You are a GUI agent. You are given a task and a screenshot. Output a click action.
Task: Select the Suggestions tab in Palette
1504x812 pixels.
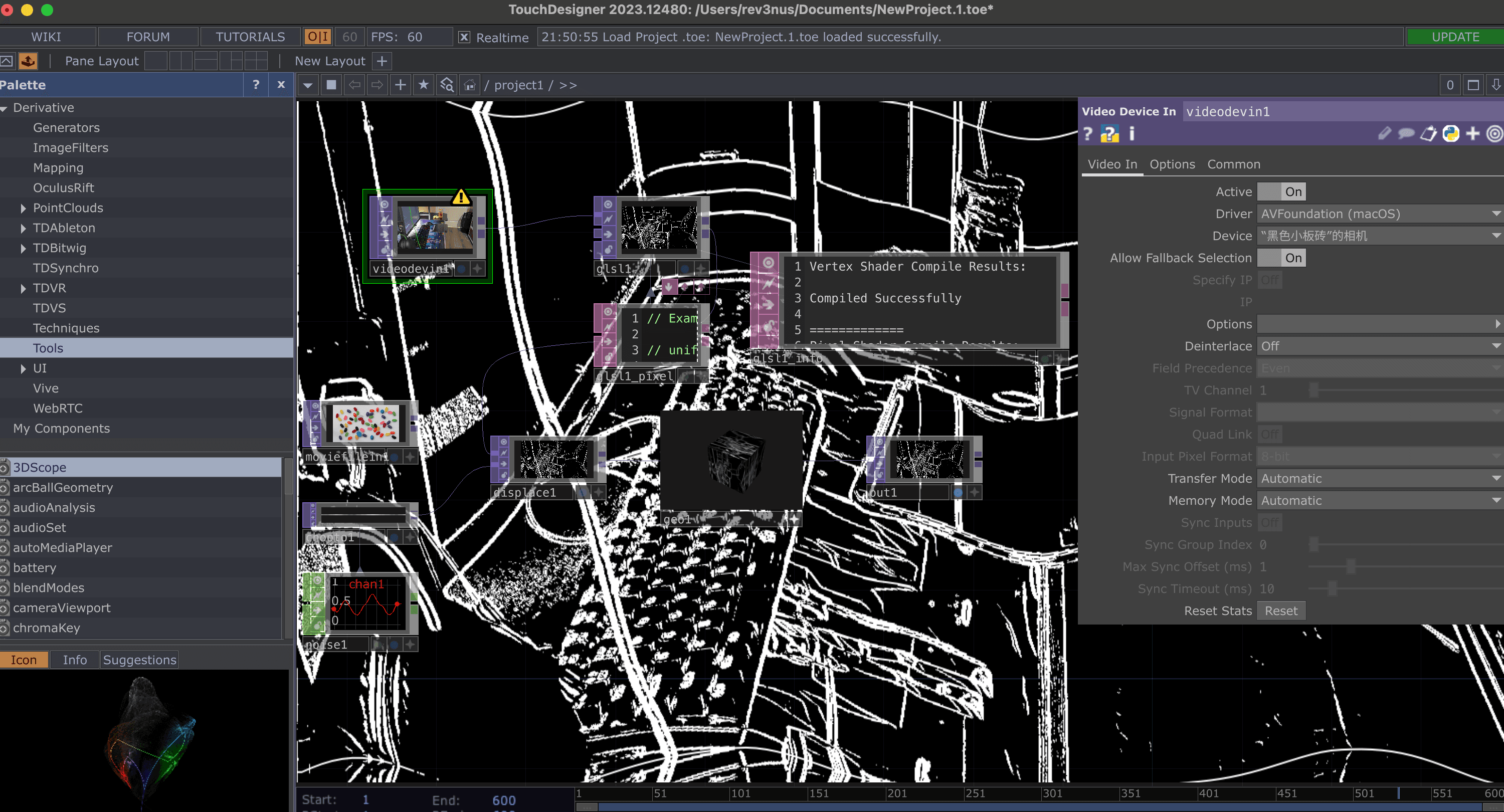139,660
